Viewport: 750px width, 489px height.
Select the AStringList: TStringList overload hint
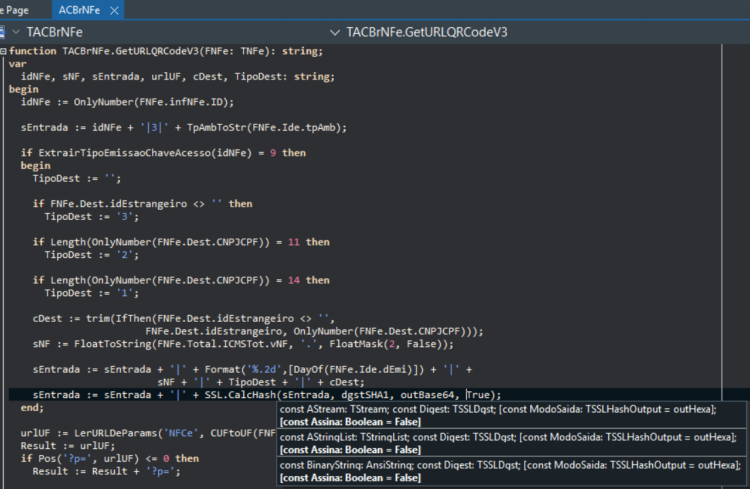tap(511, 443)
